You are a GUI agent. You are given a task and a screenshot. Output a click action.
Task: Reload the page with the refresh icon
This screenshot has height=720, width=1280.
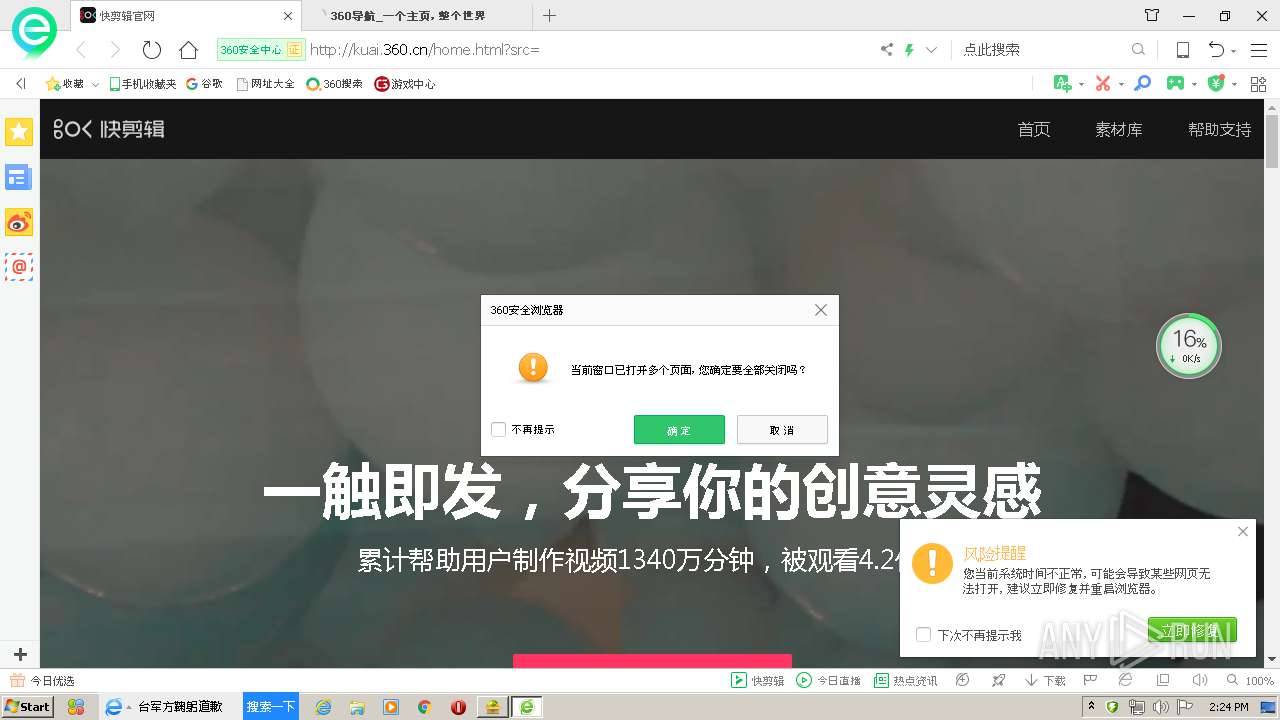(151, 49)
